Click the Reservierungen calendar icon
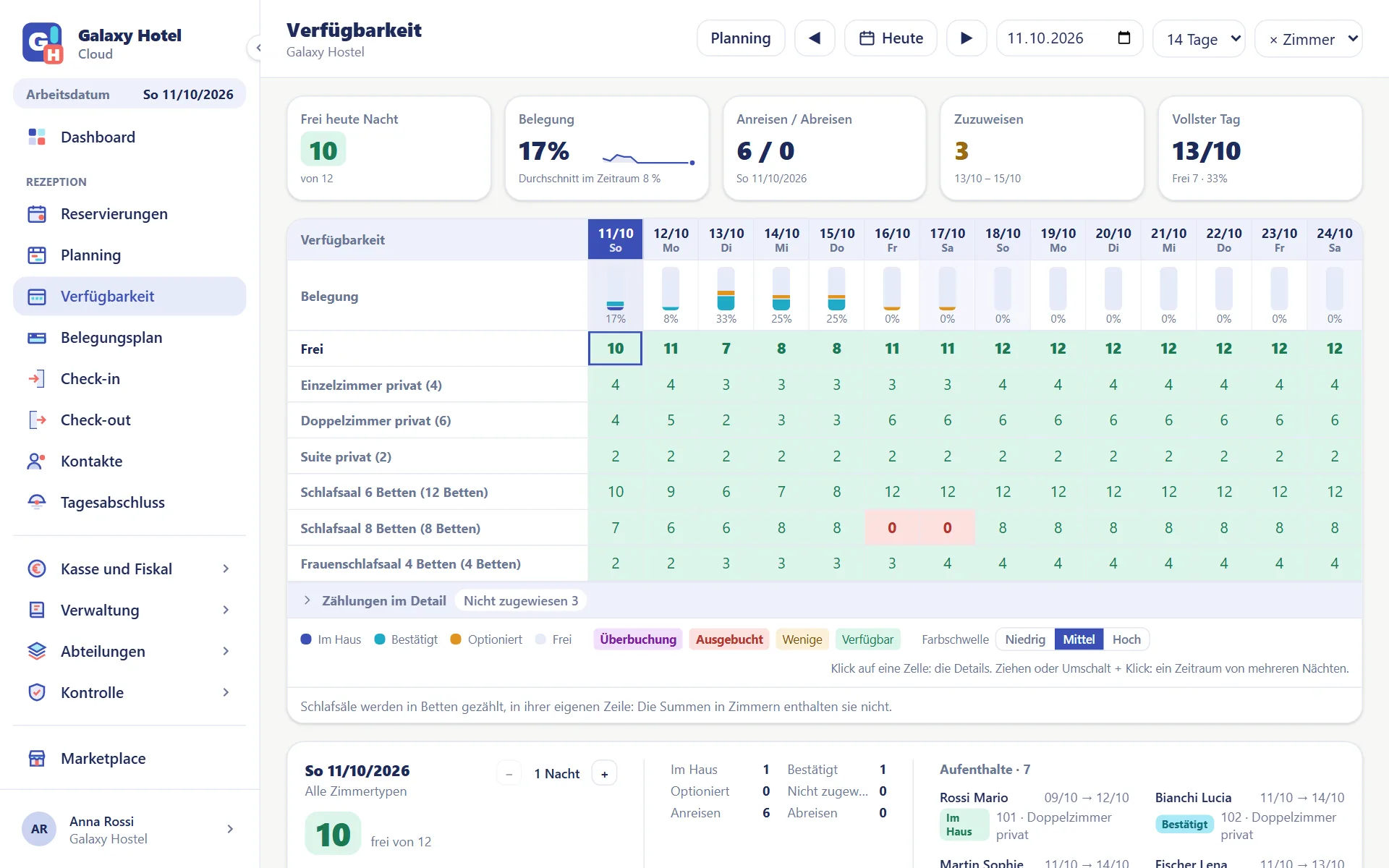 click(37, 214)
